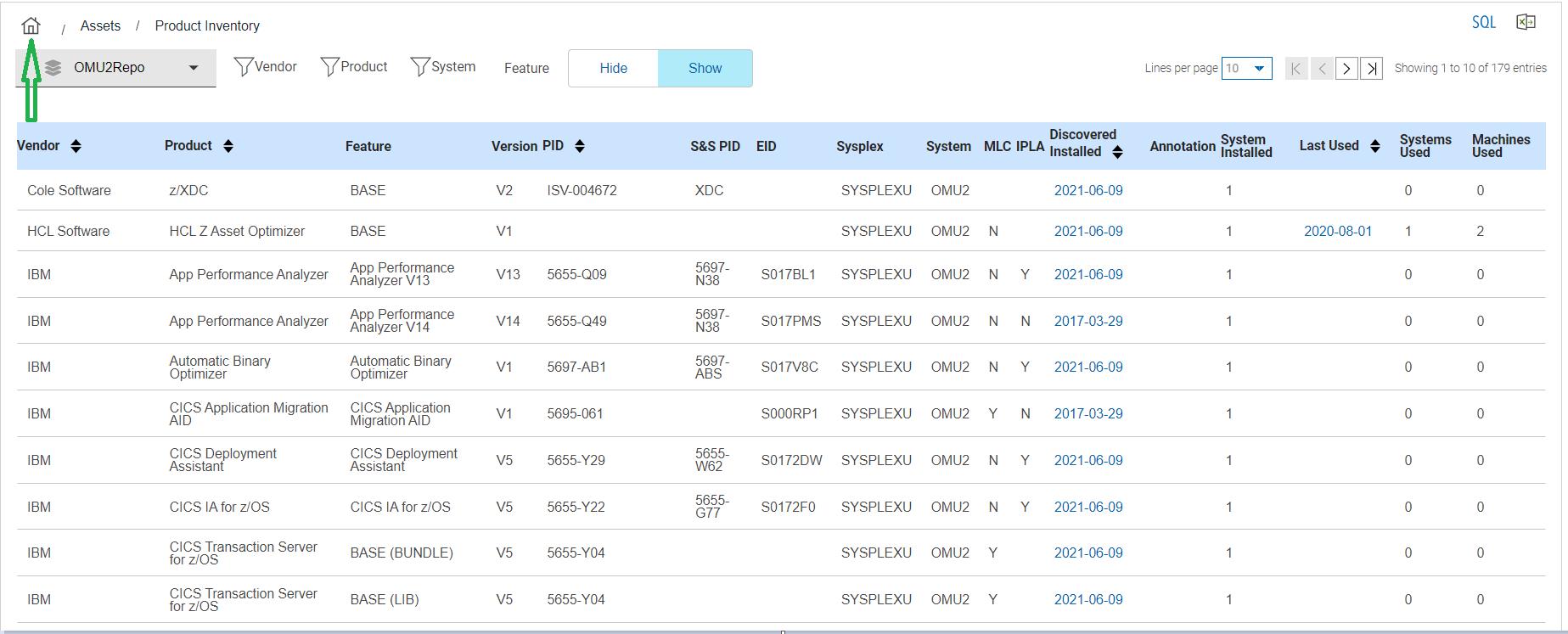This screenshot has width=1568, height=634.
Task: Click PID 5695-061 cell
Action: coord(575,413)
